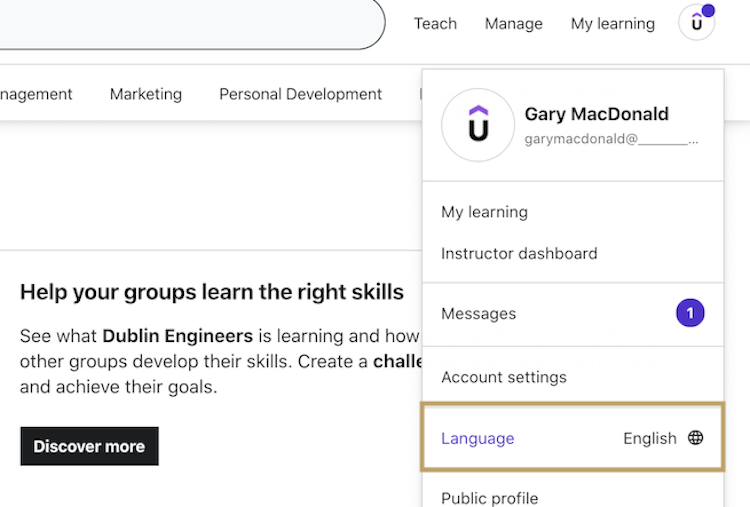The image size is (750, 507).
Task: Click the large Udemy avatar in the dropdown
Action: (x=478, y=125)
